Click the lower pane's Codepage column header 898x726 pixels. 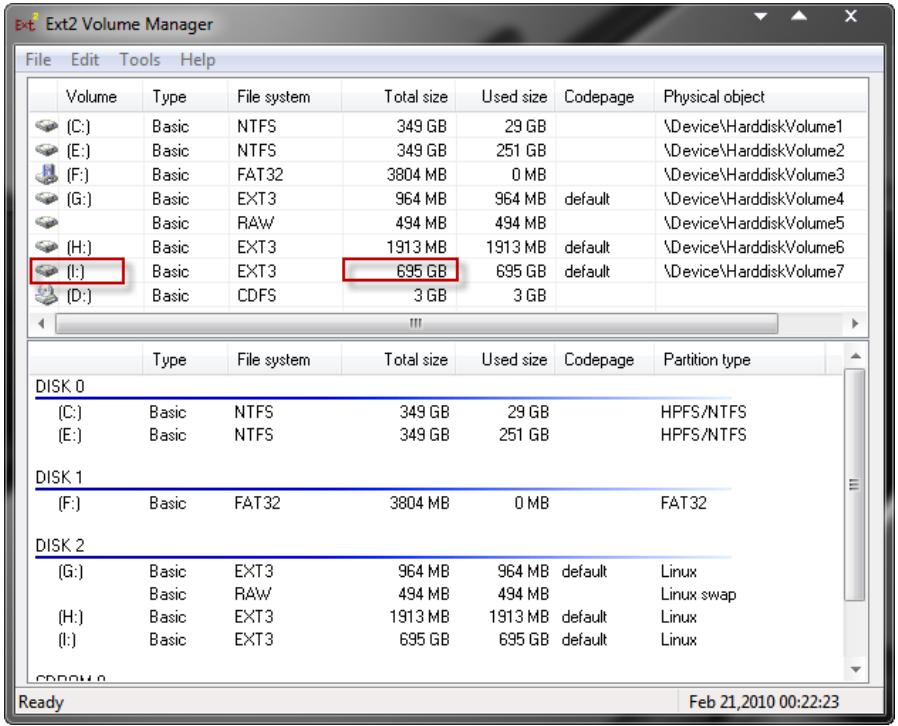(604, 360)
